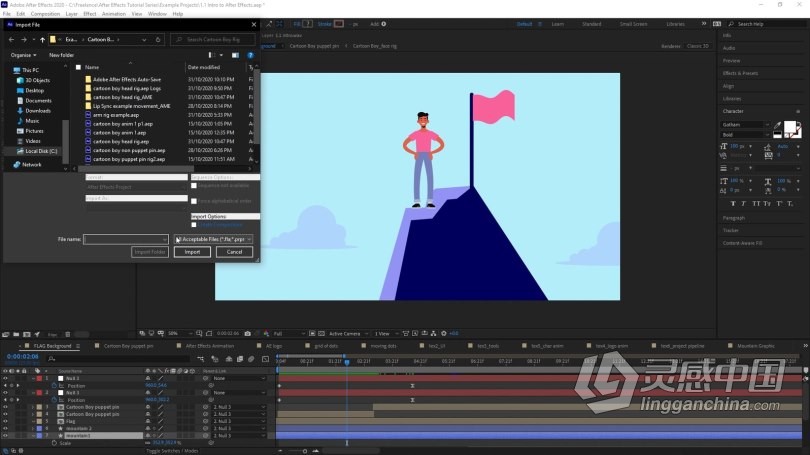Viewport: 810px width, 455px height.
Task: Click the Add shape contents button
Action: [x=383, y=24]
